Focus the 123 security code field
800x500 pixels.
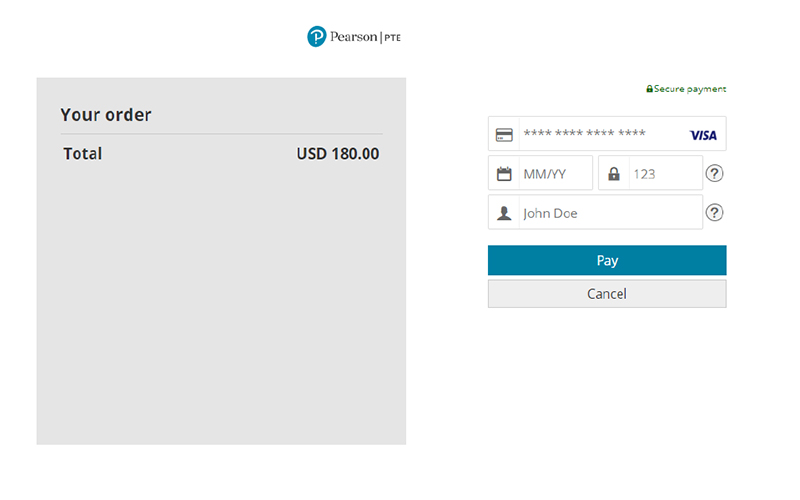tap(651, 173)
